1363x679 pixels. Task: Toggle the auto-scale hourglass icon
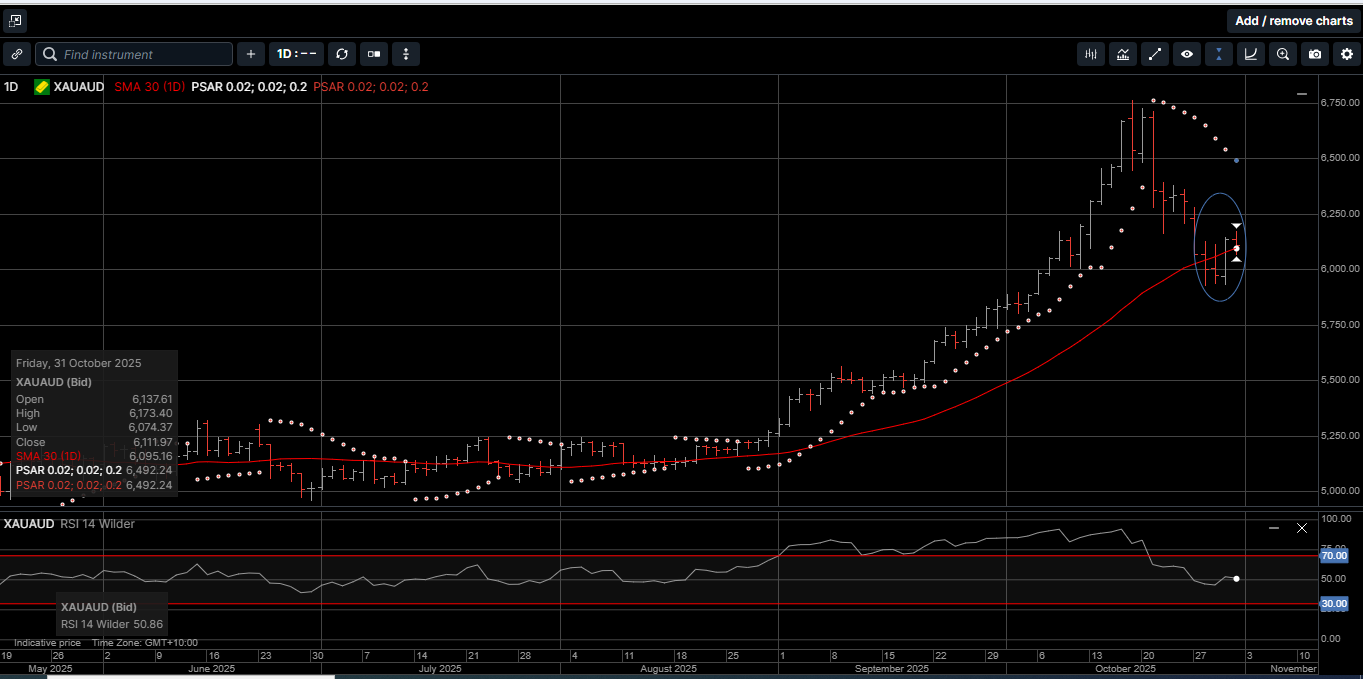pyautogui.click(x=1219, y=54)
